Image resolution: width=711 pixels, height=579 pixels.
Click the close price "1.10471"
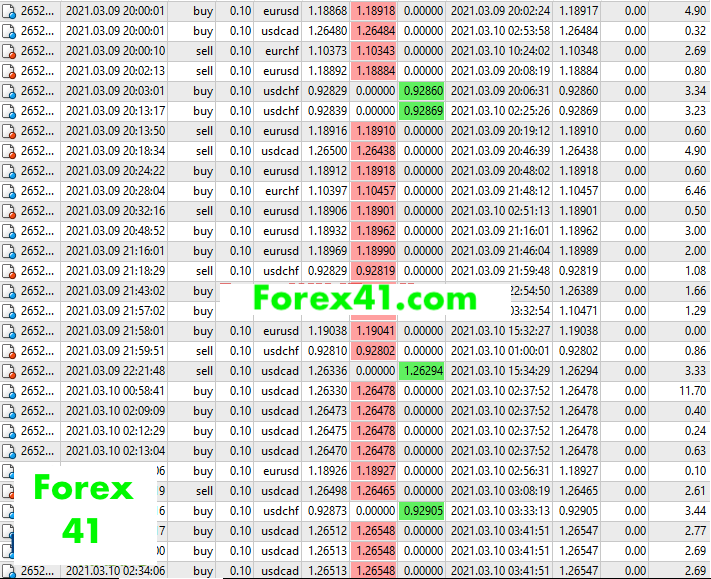(x=578, y=311)
